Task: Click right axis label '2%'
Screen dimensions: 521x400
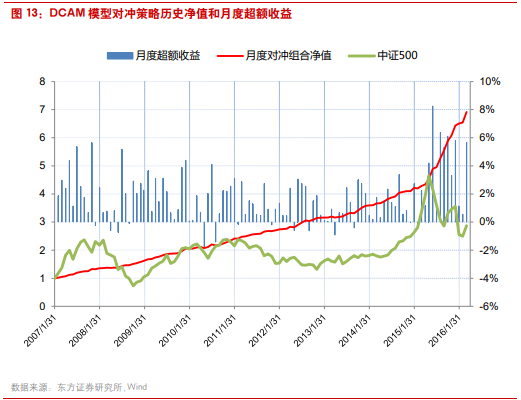Action: pyautogui.click(x=487, y=194)
